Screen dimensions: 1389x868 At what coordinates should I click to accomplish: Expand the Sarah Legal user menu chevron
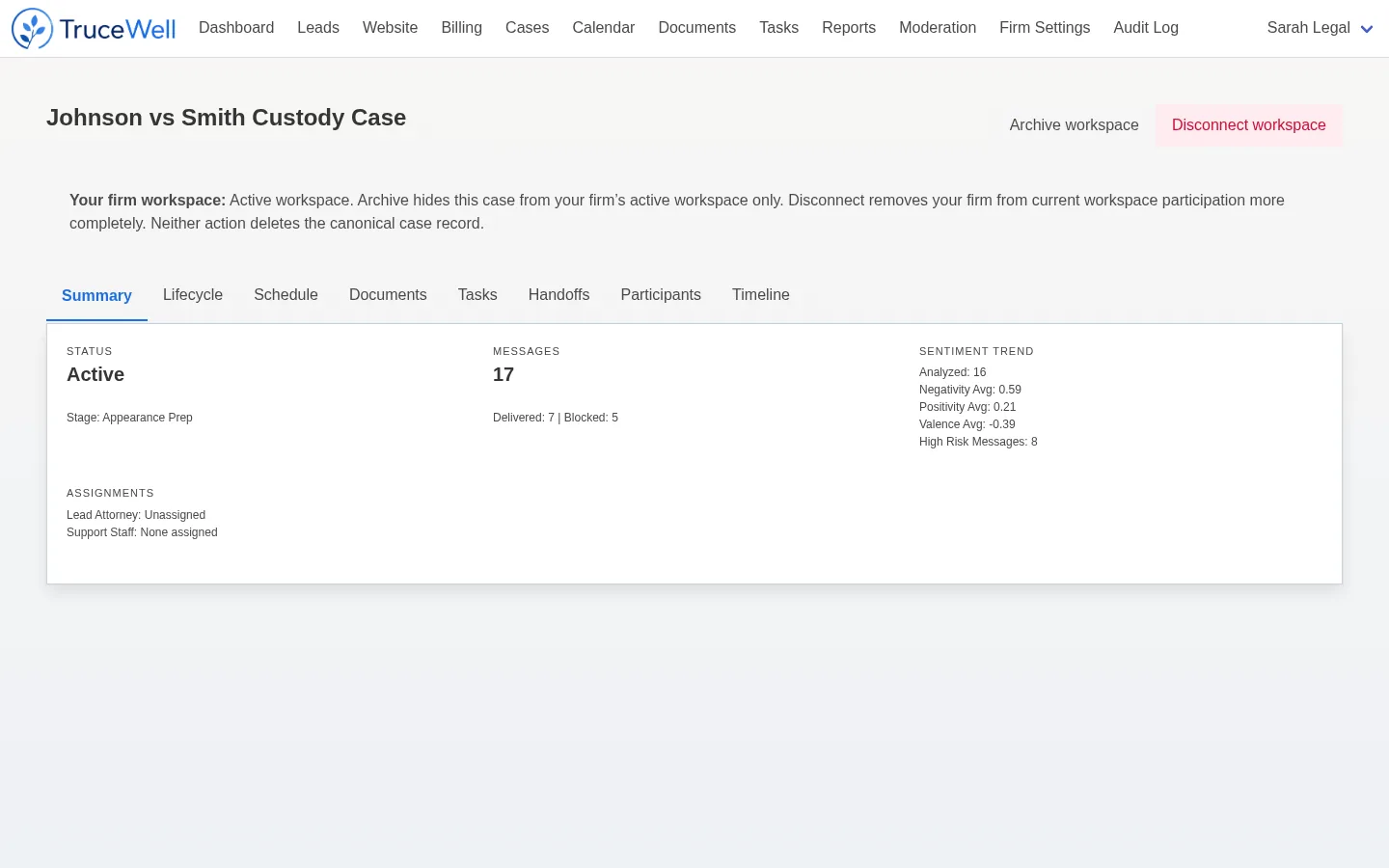[x=1367, y=29]
